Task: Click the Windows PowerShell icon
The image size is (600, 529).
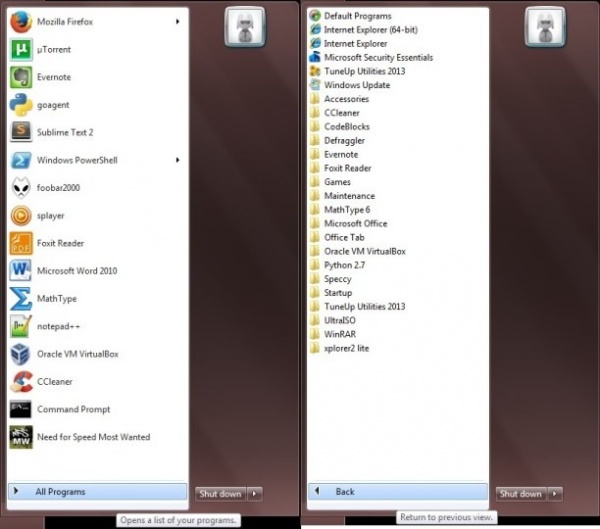Action: point(21,160)
